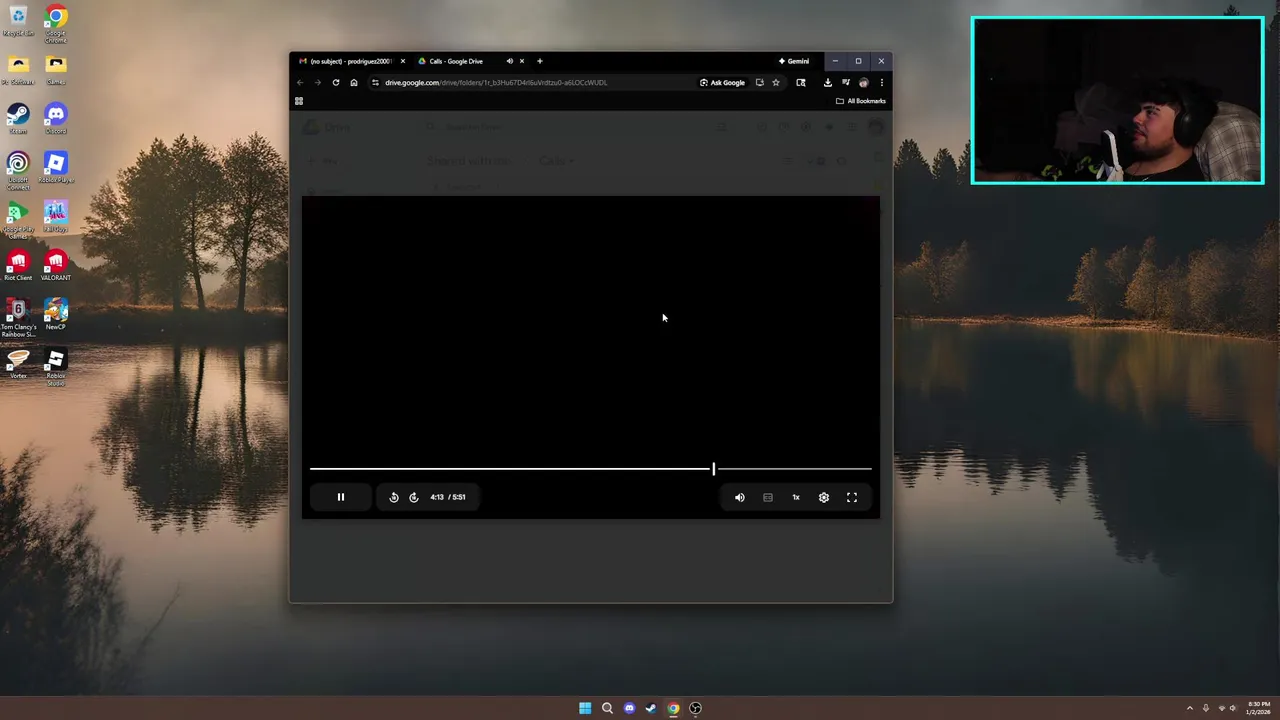
Task: Bookmark this page with star icon
Action: tap(775, 82)
